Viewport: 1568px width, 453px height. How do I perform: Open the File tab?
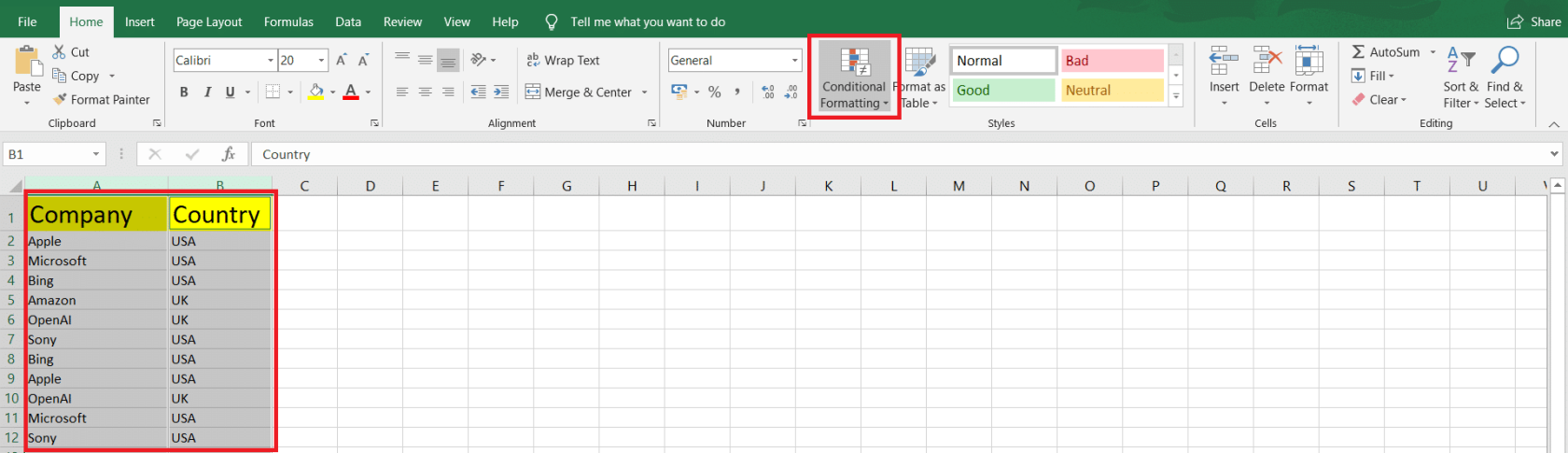(27, 21)
